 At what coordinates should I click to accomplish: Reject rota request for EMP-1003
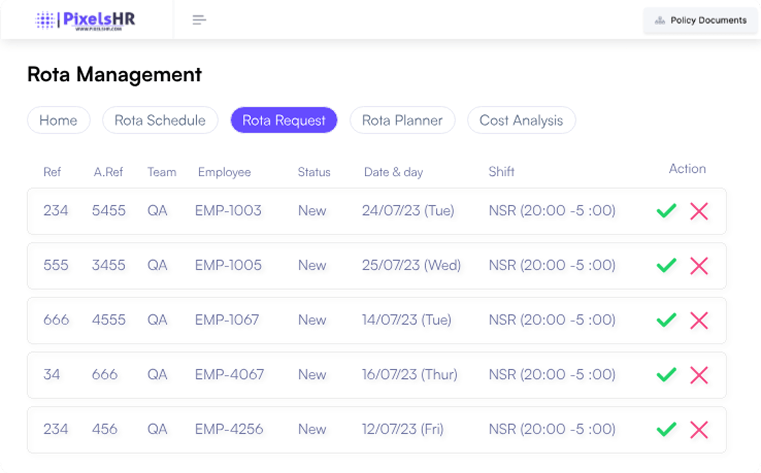[x=699, y=211]
